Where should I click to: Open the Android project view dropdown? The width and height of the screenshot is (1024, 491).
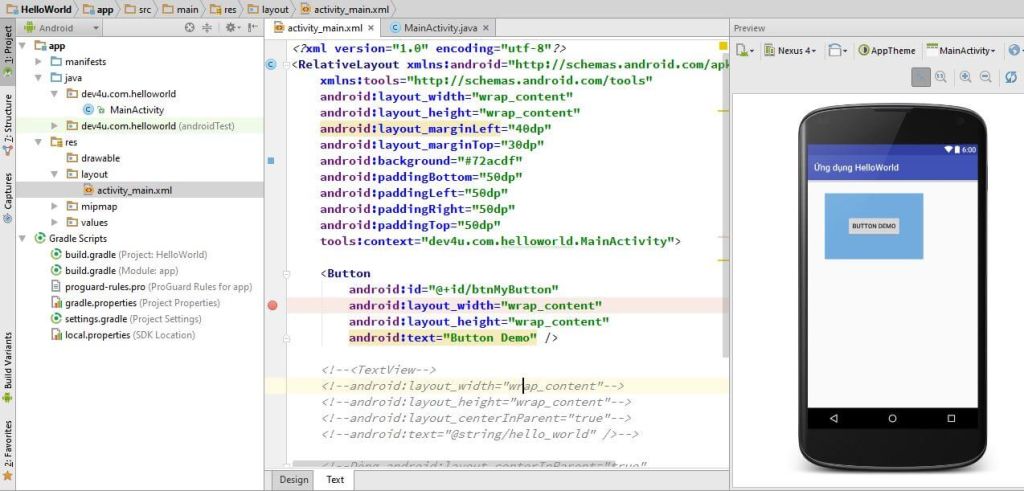coord(60,28)
